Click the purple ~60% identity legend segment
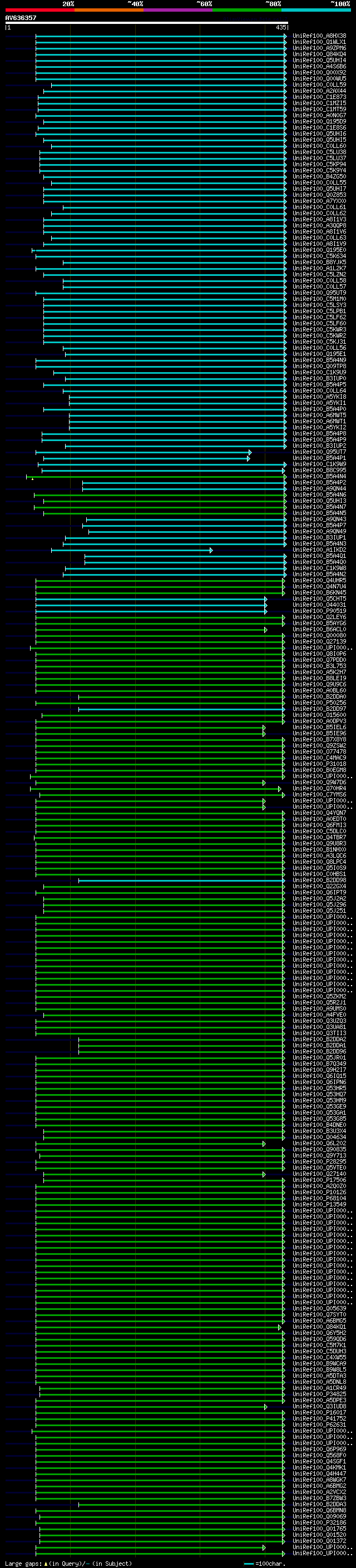This screenshot has height=1568, width=356. point(177,10)
